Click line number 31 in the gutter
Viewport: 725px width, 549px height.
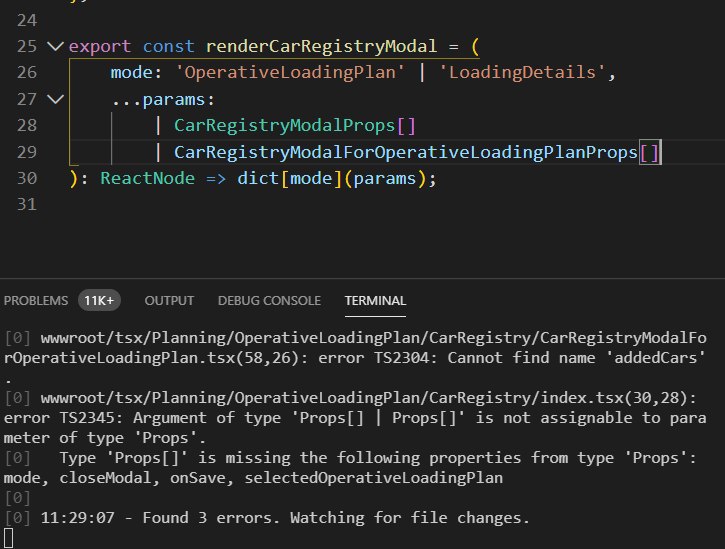point(26,204)
